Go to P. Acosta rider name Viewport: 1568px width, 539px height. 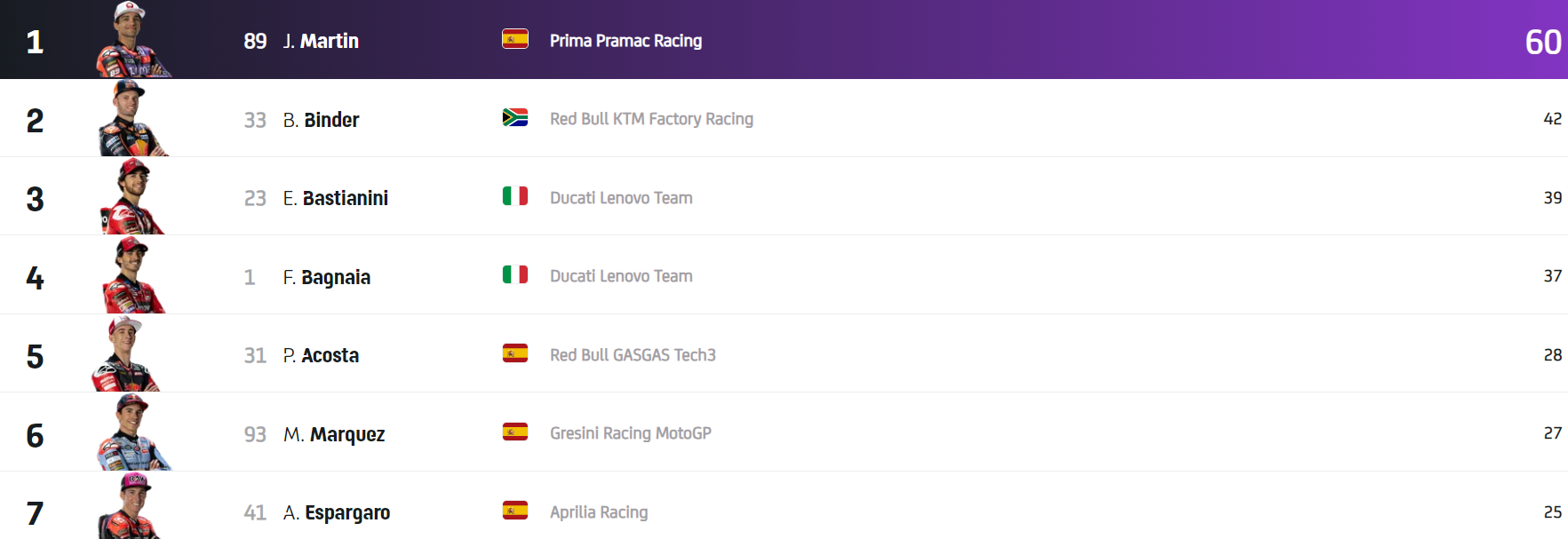point(322,355)
